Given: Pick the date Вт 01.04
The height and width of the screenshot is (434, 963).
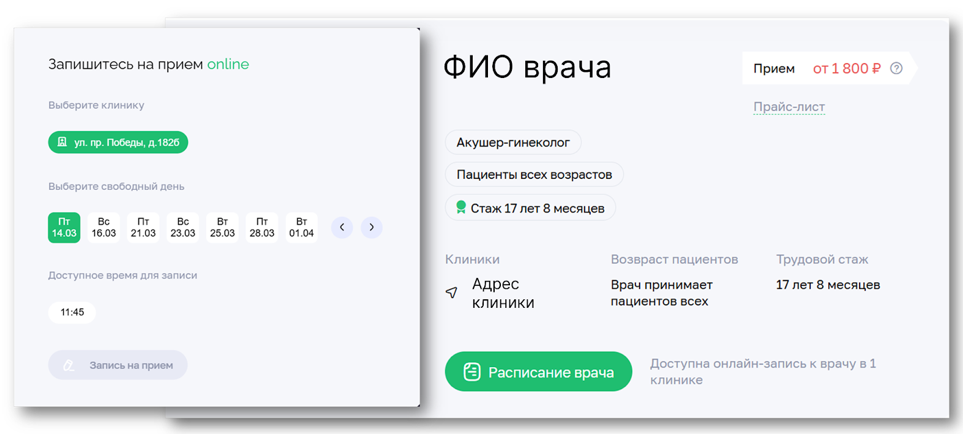Looking at the screenshot, I should 302,228.
